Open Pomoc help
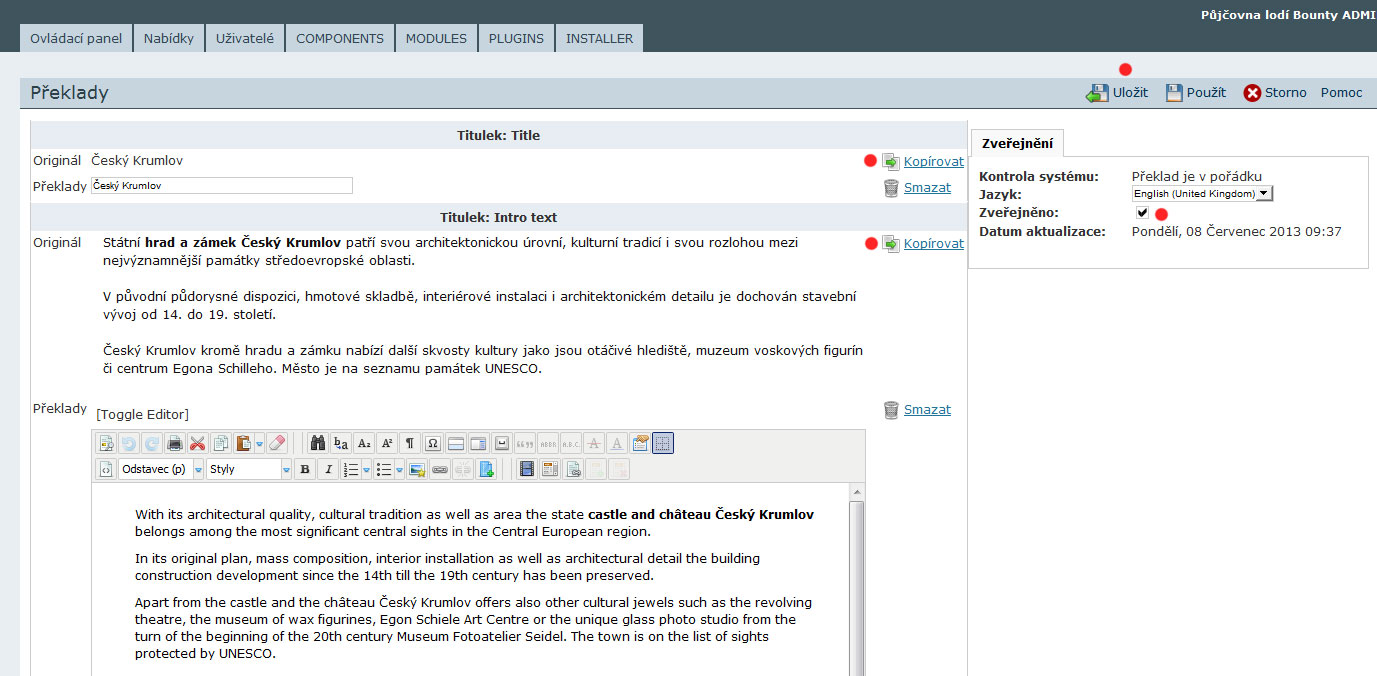This screenshot has width=1377, height=676. [1342, 93]
